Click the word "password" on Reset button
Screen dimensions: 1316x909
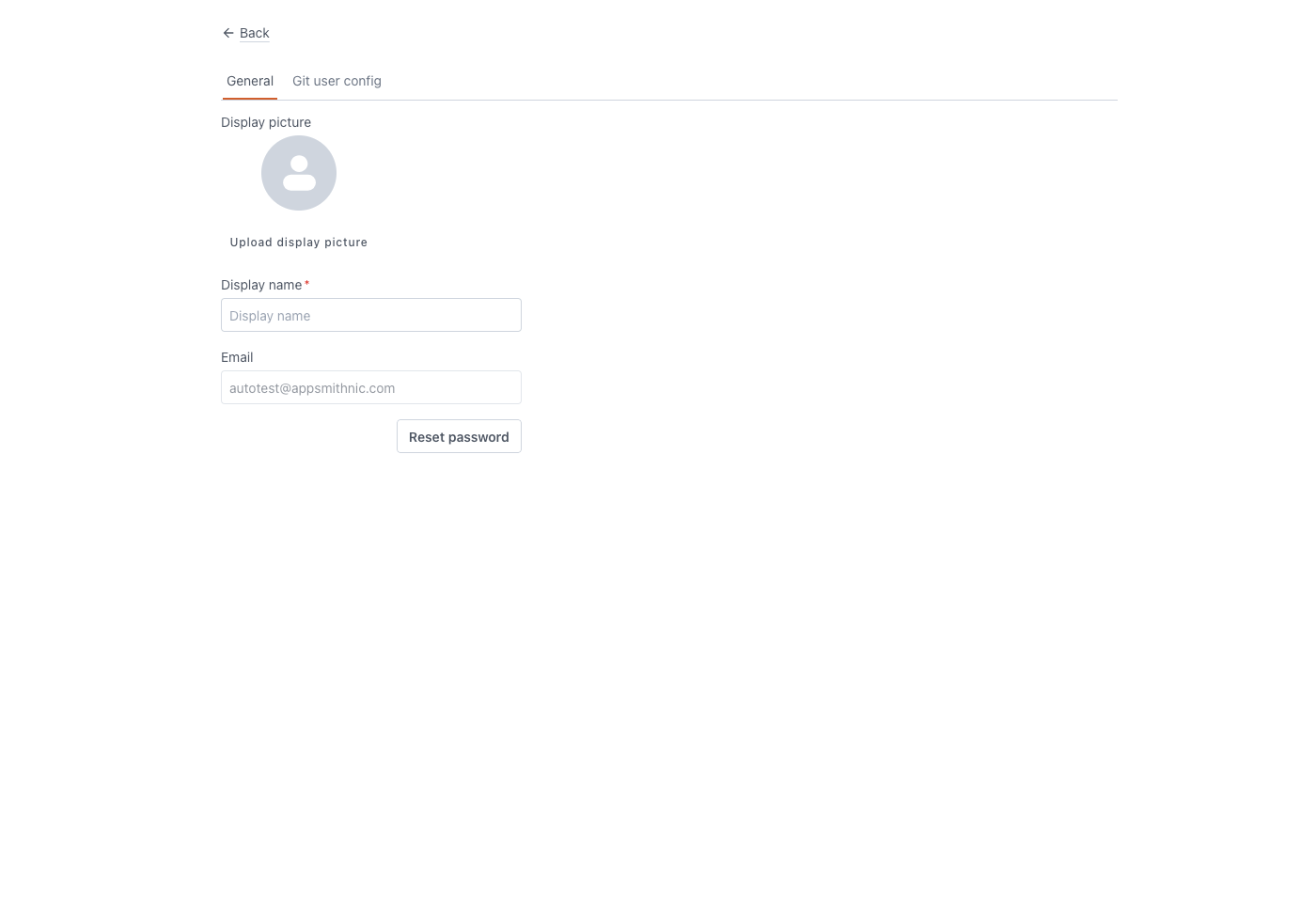tap(479, 437)
